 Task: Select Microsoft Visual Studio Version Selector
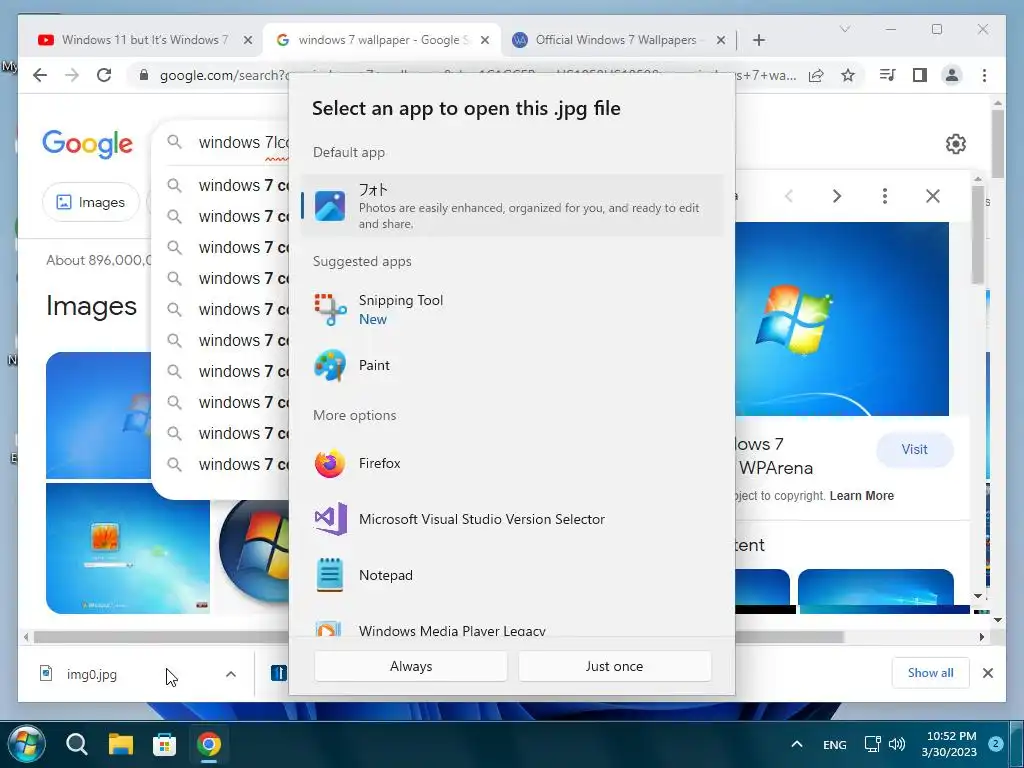click(x=513, y=520)
